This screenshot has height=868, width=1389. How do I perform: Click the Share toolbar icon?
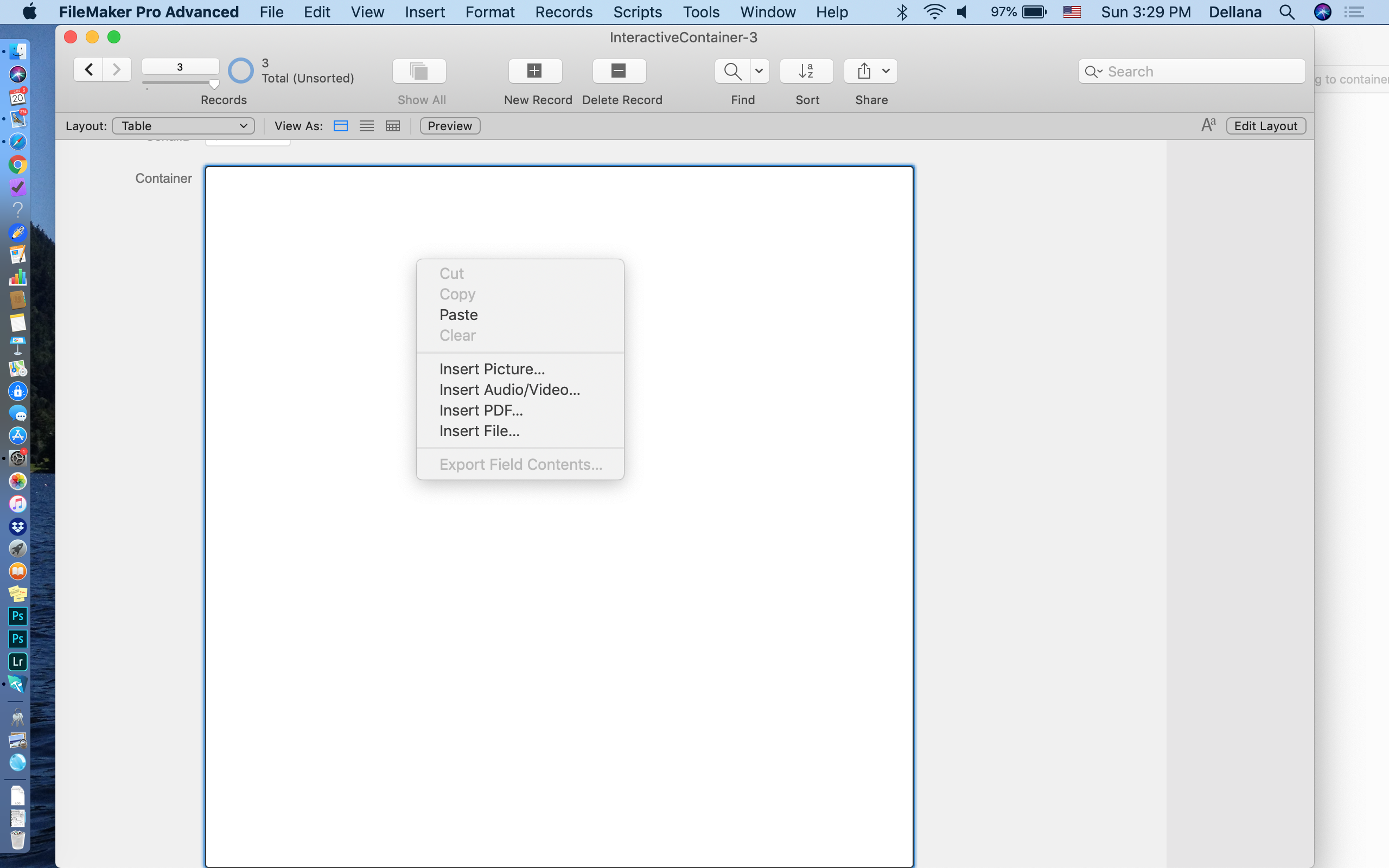tap(864, 71)
